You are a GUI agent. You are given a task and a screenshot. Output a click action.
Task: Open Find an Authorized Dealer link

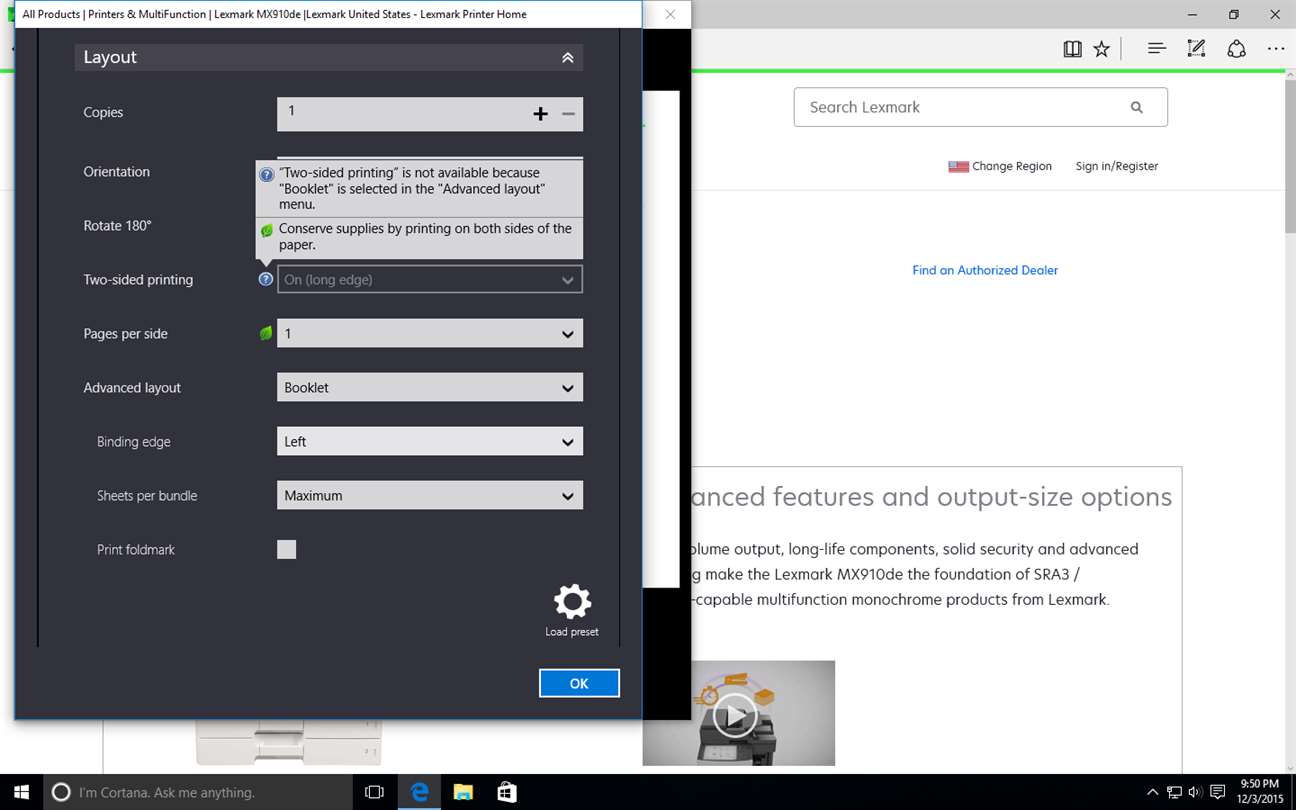[x=985, y=270]
